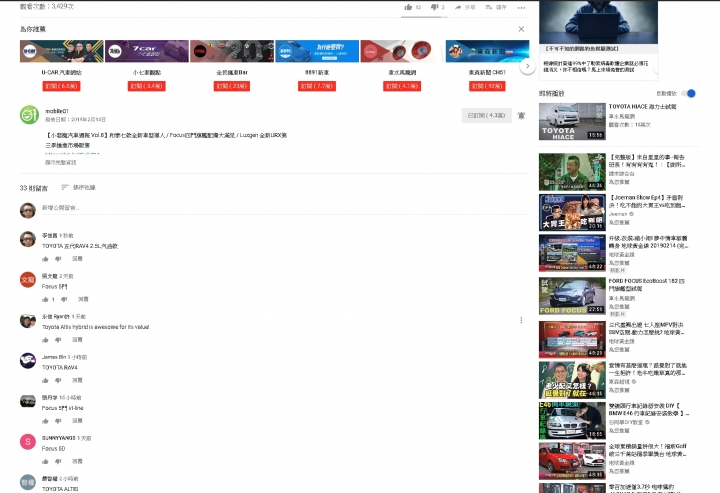Open options menu on Altis hybrid comment

tap(521, 320)
